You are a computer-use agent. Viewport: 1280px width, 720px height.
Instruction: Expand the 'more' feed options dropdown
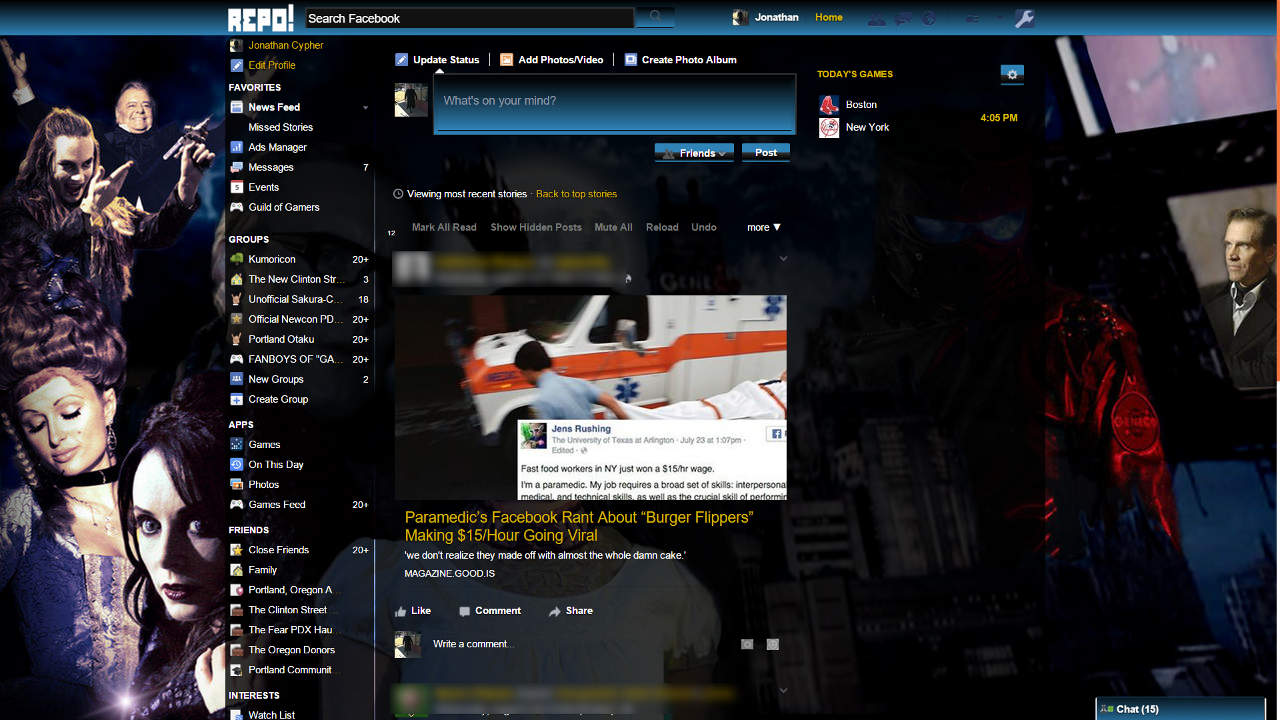pyautogui.click(x=764, y=227)
